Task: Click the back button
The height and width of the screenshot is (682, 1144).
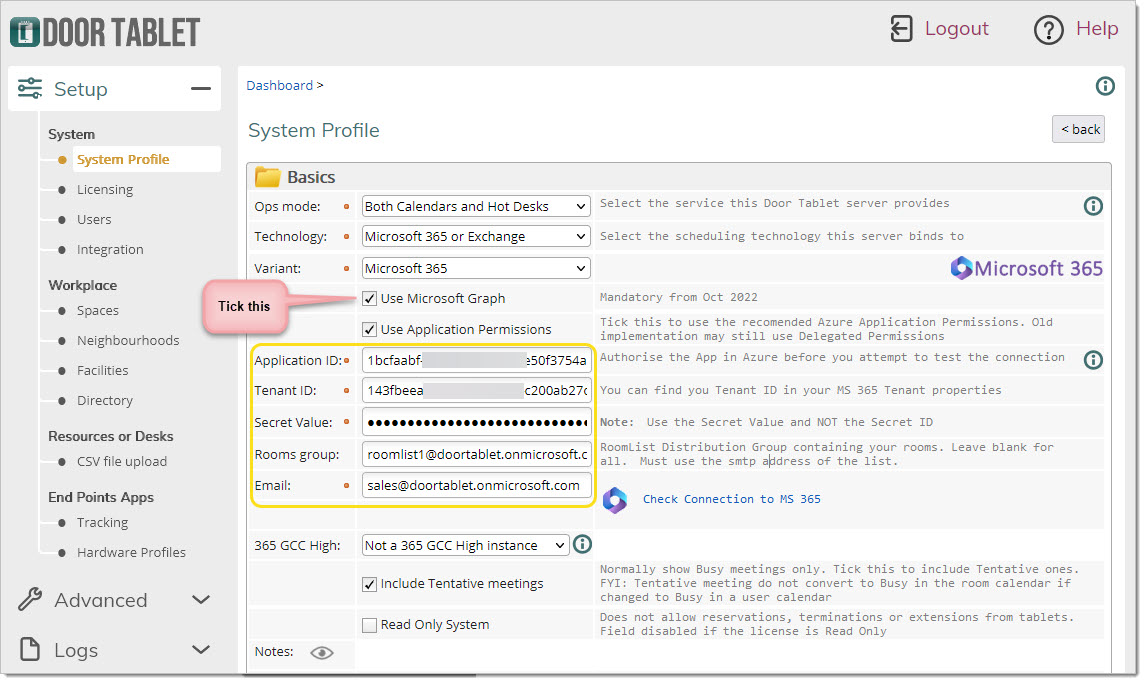Action: click(1078, 129)
